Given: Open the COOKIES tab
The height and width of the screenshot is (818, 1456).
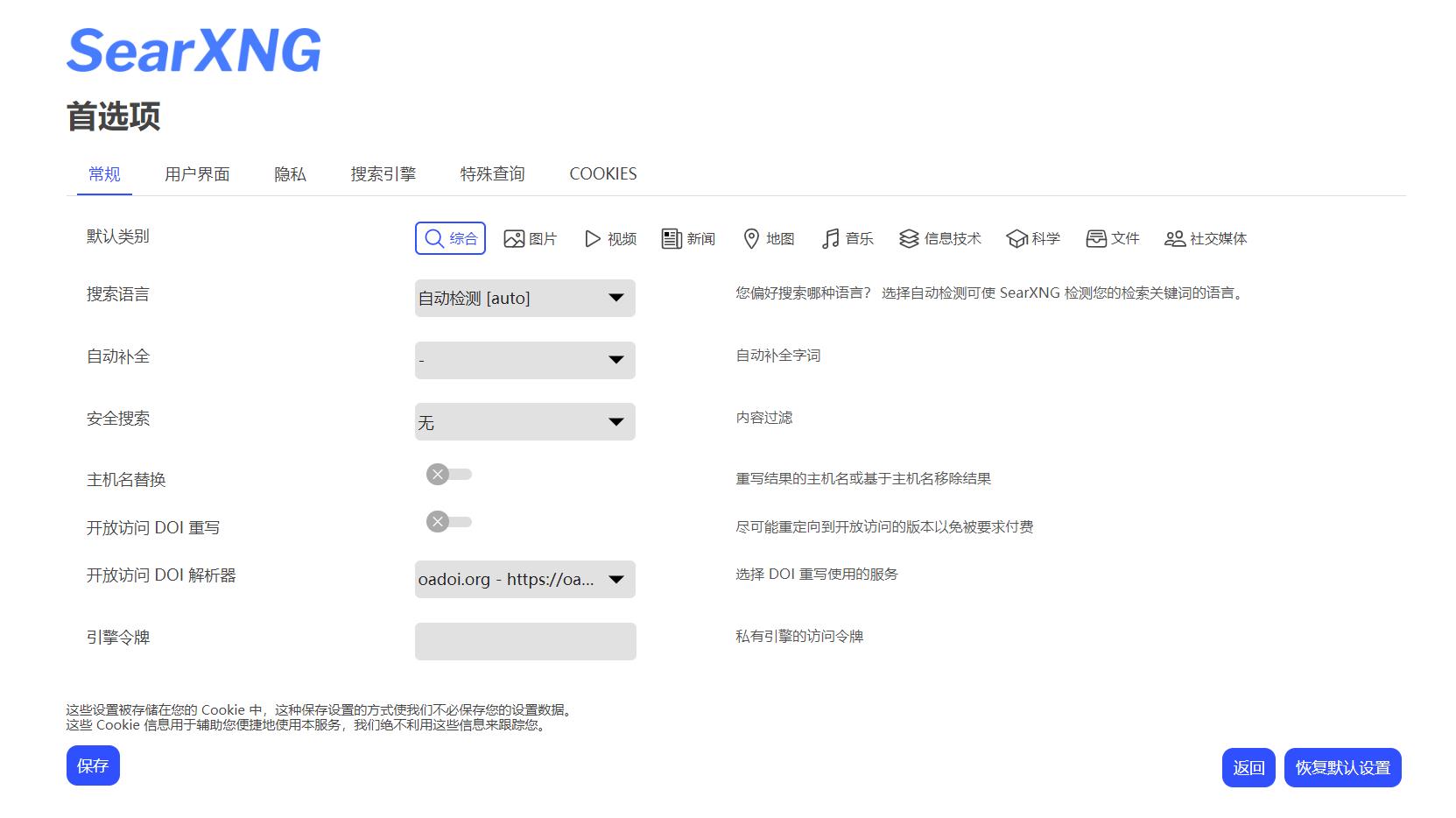Looking at the screenshot, I should tap(603, 173).
